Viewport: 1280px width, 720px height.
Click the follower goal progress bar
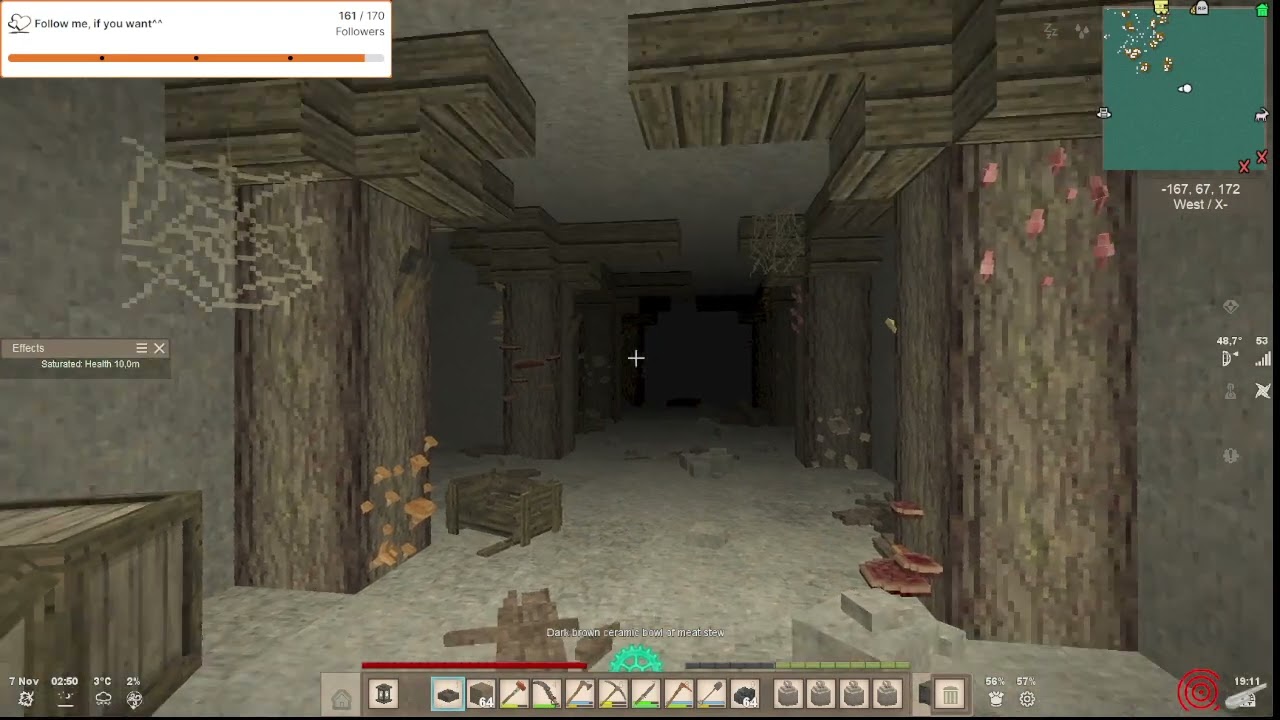196,58
